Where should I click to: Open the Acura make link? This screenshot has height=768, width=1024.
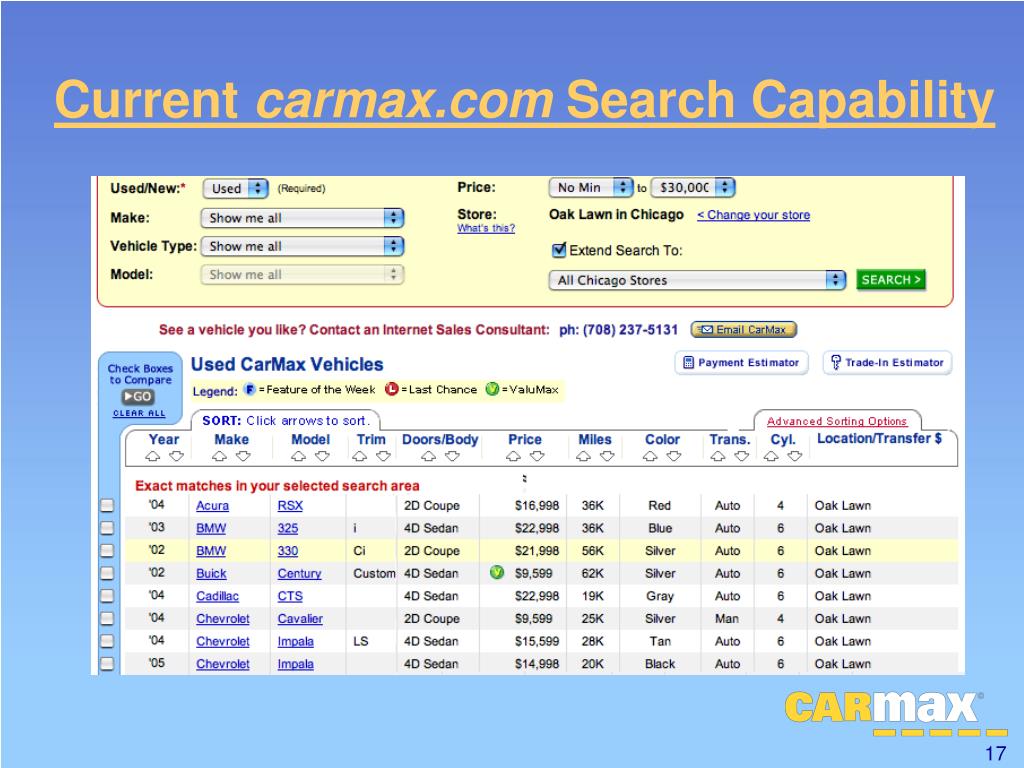click(212, 505)
